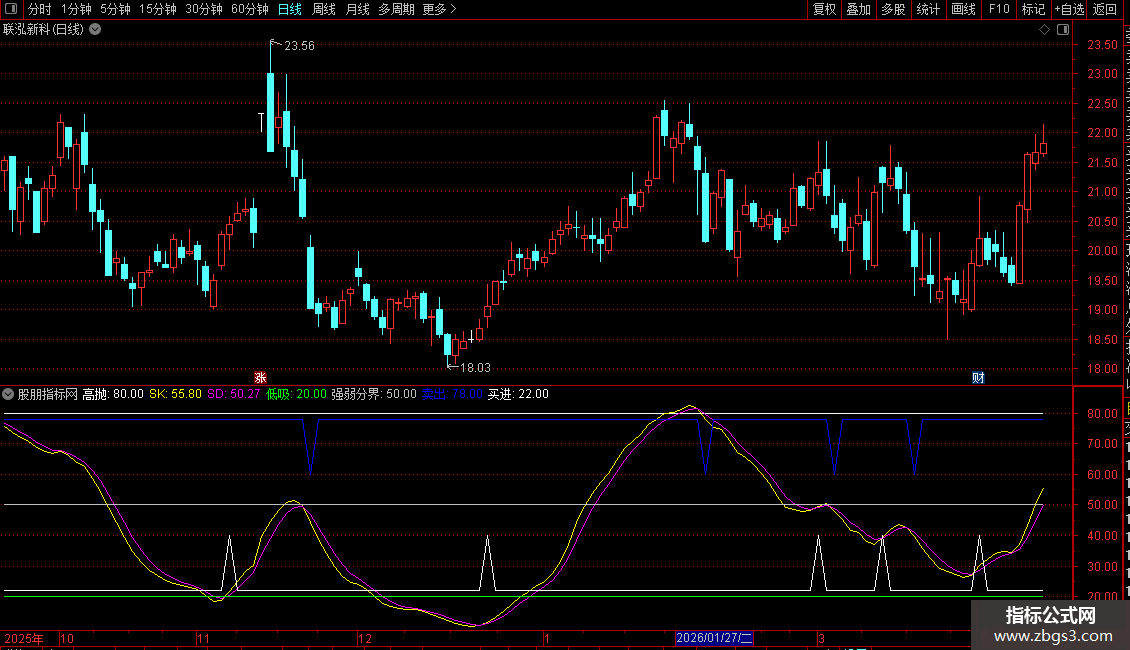
Task: Click the red 涨 marker icon
Action: tap(260, 377)
